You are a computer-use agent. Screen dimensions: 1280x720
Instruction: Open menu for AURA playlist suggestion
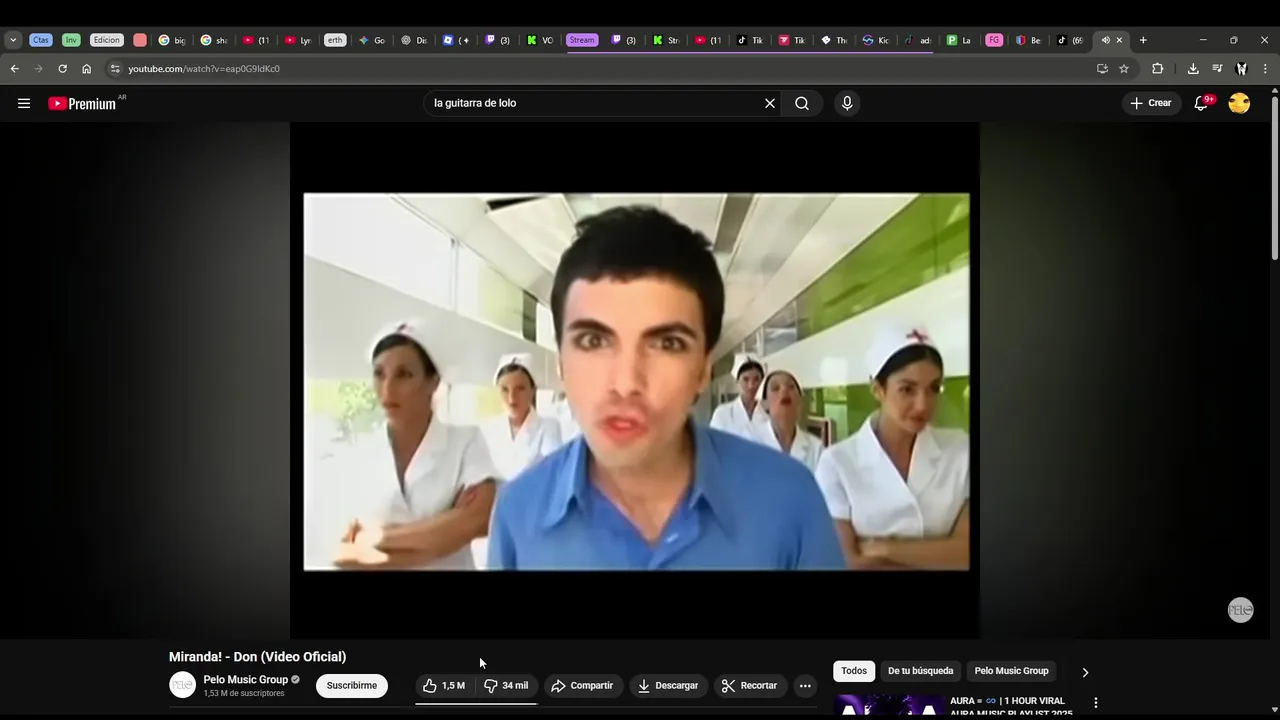(x=1095, y=703)
